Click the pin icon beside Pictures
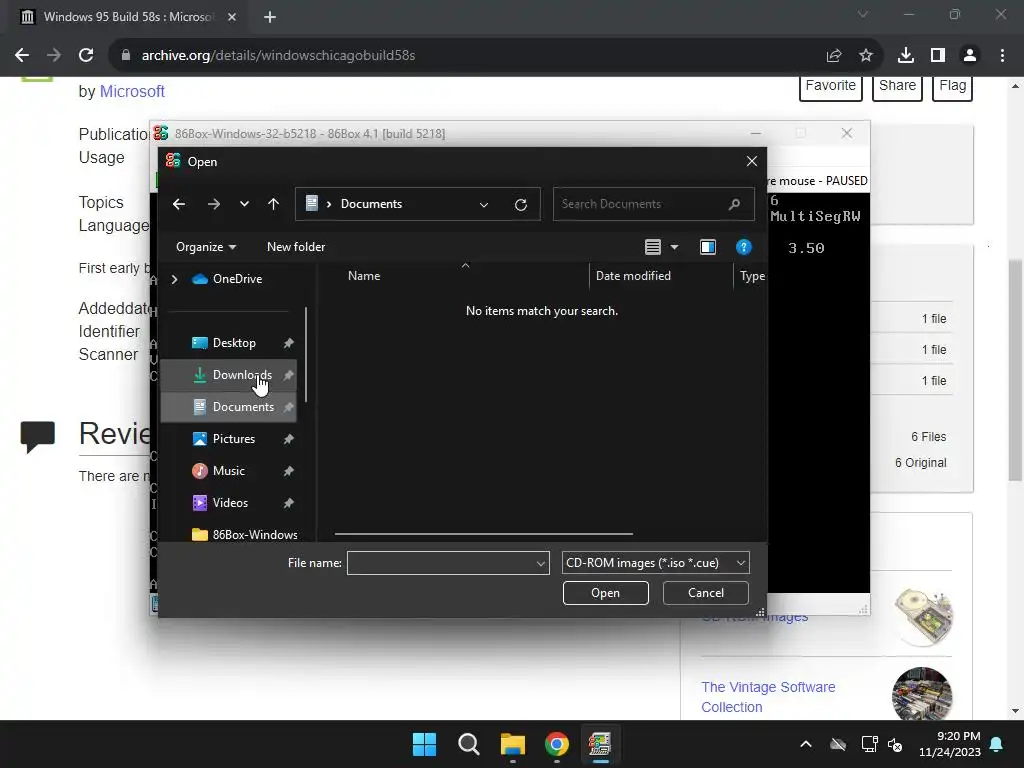This screenshot has height=768, width=1024. [x=289, y=439]
